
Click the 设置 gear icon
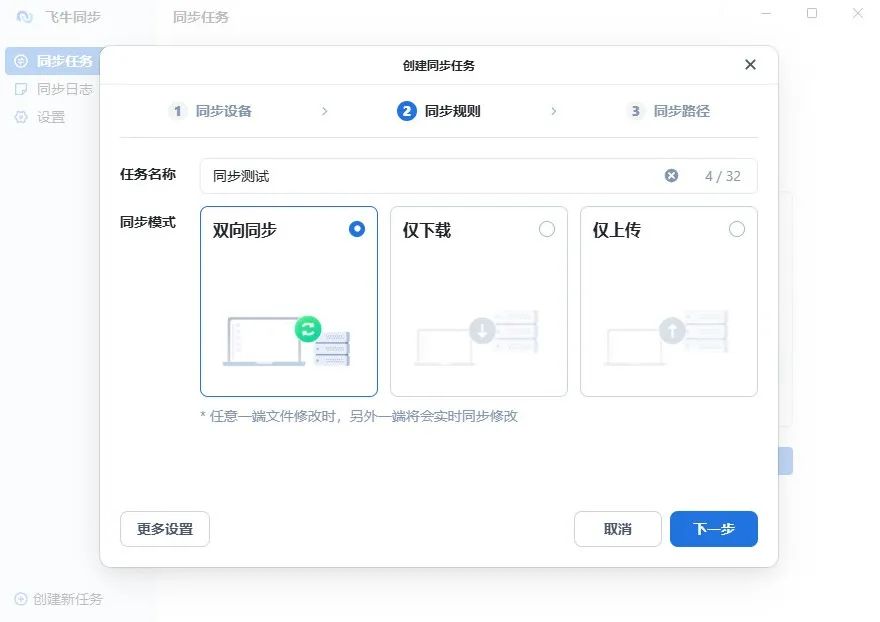tap(21, 117)
